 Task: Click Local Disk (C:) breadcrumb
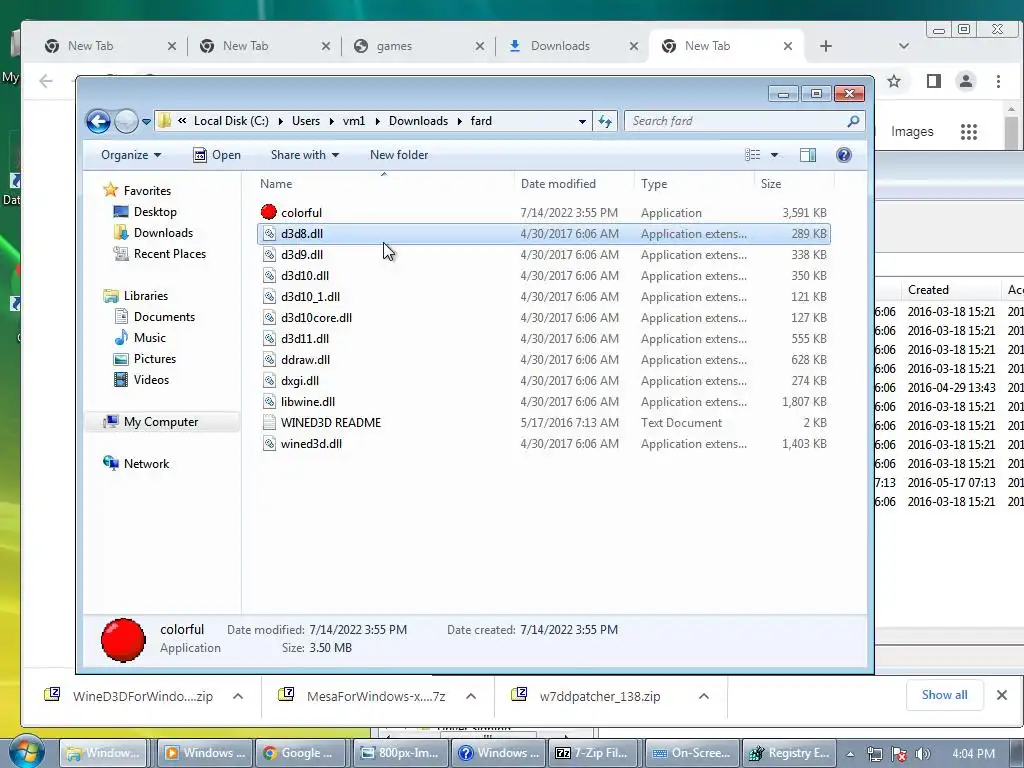pyautogui.click(x=231, y=121)
